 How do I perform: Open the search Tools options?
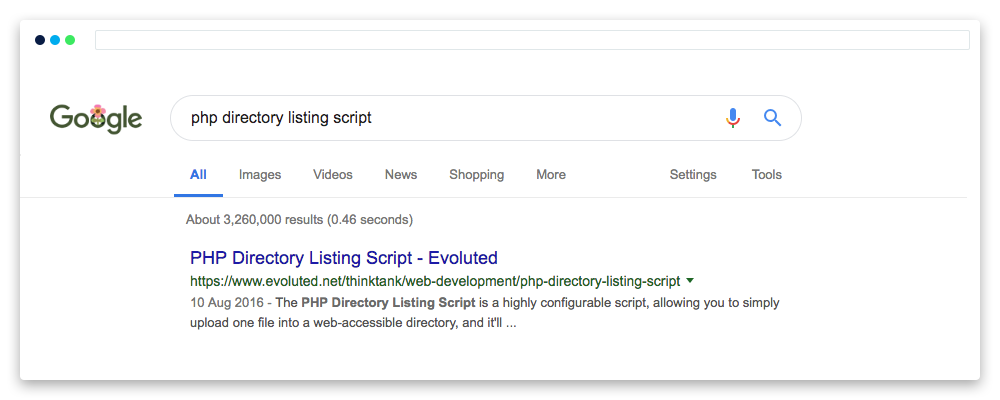(x=766, y=175)
